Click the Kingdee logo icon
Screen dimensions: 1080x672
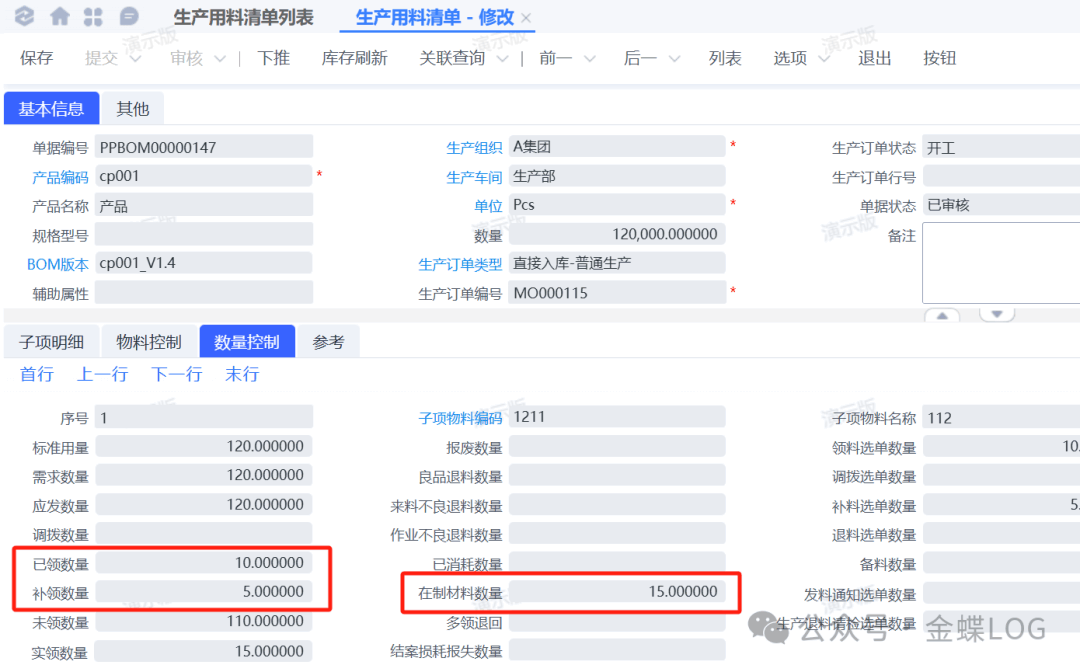pyautogui.click(x=25, y=17)
